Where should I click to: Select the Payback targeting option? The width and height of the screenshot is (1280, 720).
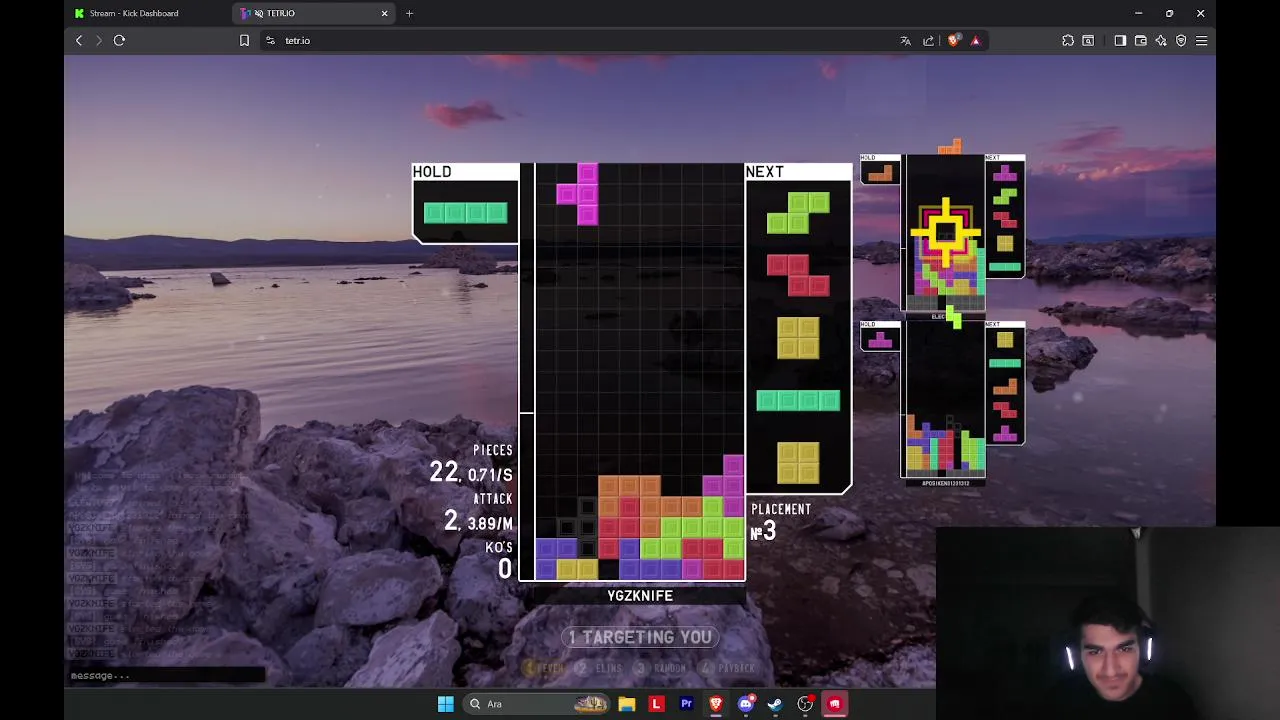(730, 668)
